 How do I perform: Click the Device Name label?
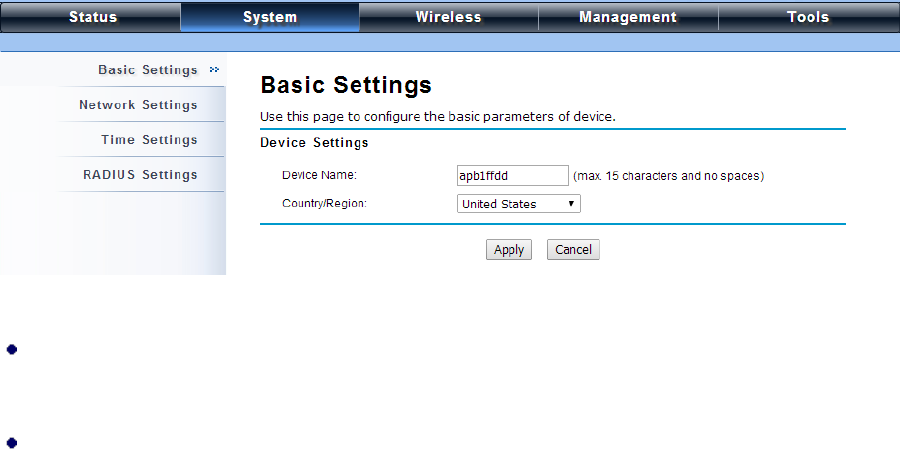coord(319,175)
